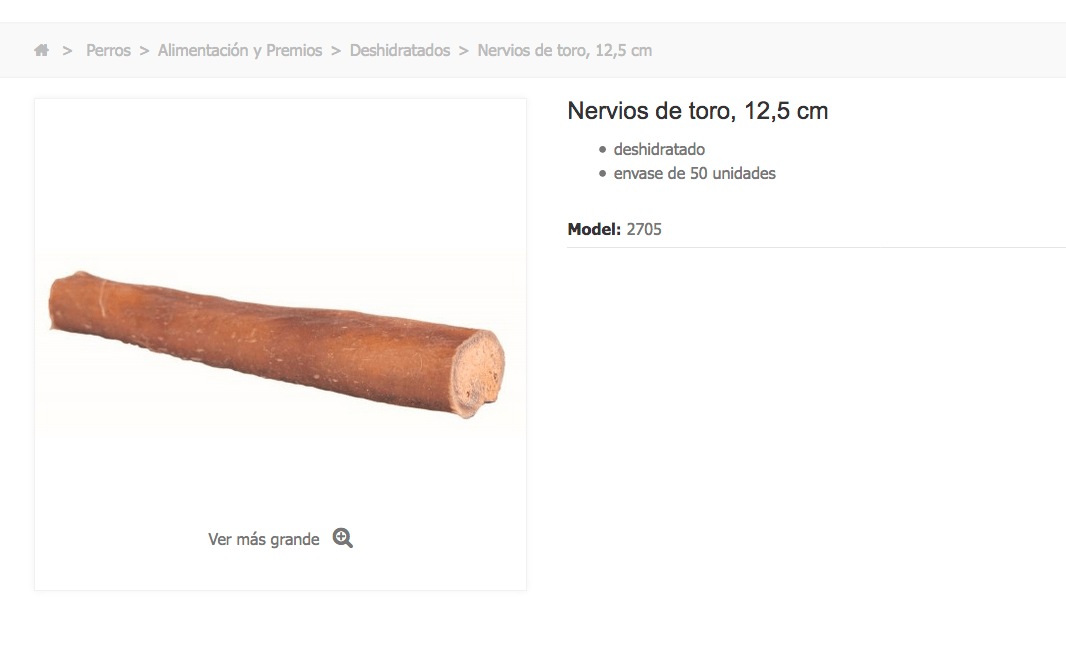The width and height of the screenshot is (1066, 660).
Task: Click the bull pizzle product photo
Action: 277,344
